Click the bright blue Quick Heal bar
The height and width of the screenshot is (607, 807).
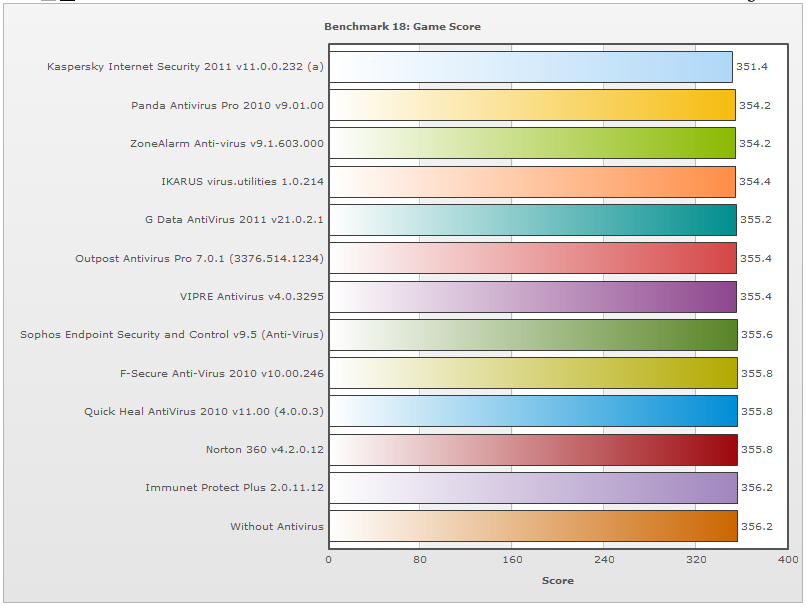533,411
